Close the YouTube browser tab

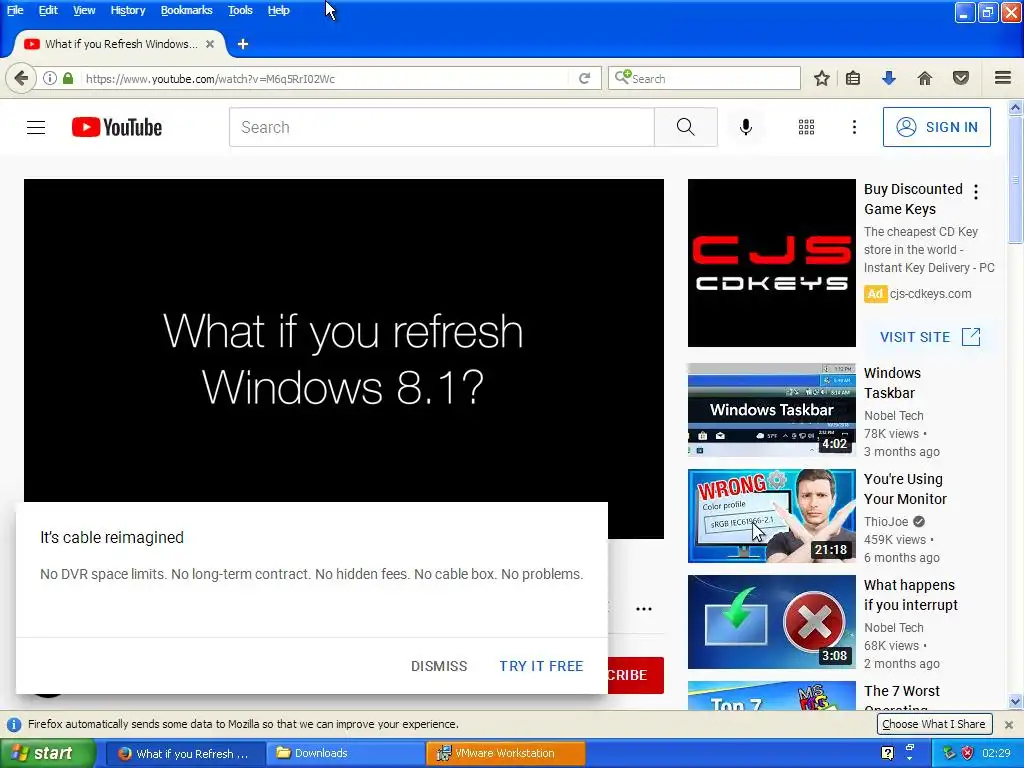(210, 44)
